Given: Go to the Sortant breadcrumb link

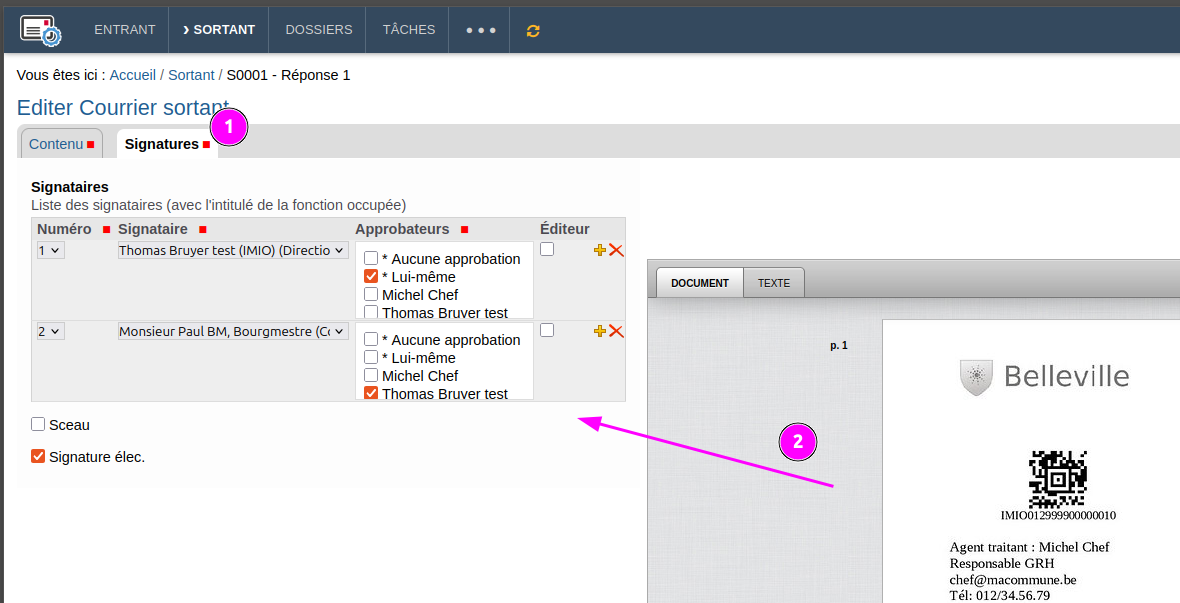Looking at the screenshot, I should 191,75.
